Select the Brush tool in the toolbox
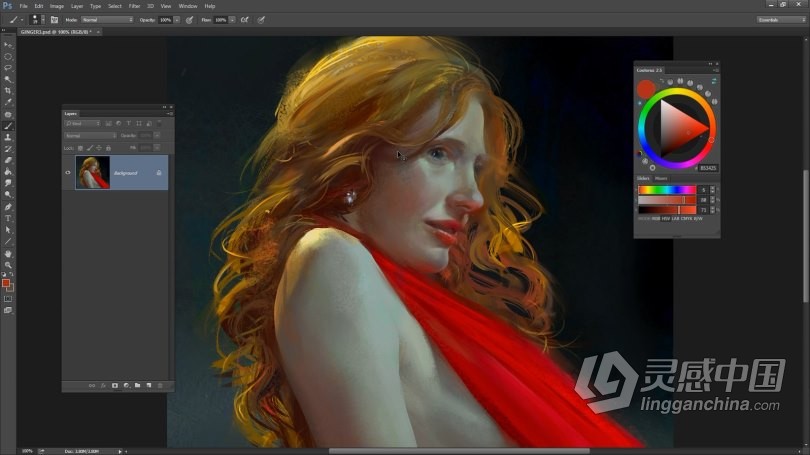Viewport: 810px width, 455px height. point(8,126)
